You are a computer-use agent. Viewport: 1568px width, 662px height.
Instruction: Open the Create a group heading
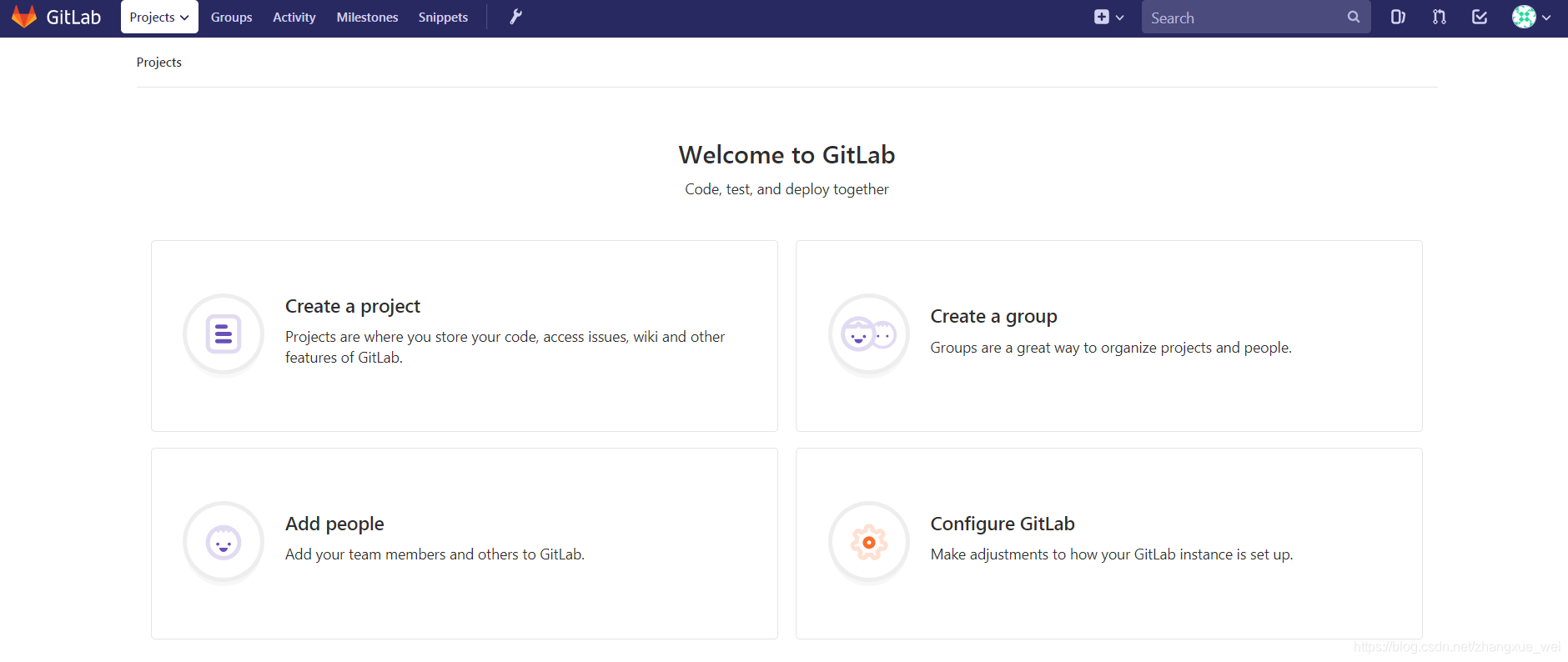994,316
